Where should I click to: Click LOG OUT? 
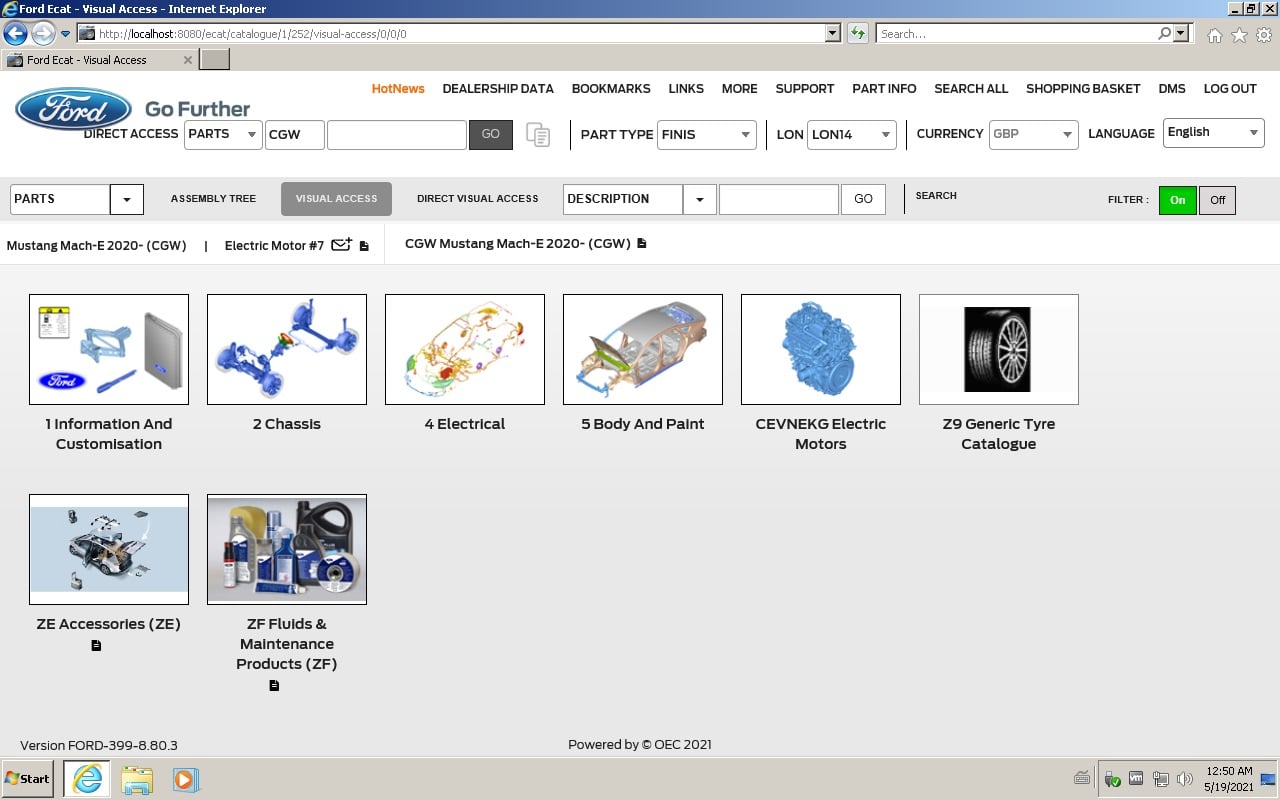1230,88
